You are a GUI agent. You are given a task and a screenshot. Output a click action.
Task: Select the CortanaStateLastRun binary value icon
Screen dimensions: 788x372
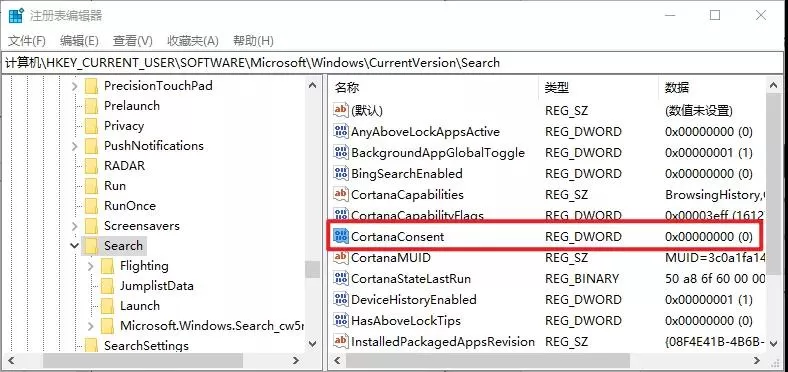click(x=341, y=278)
